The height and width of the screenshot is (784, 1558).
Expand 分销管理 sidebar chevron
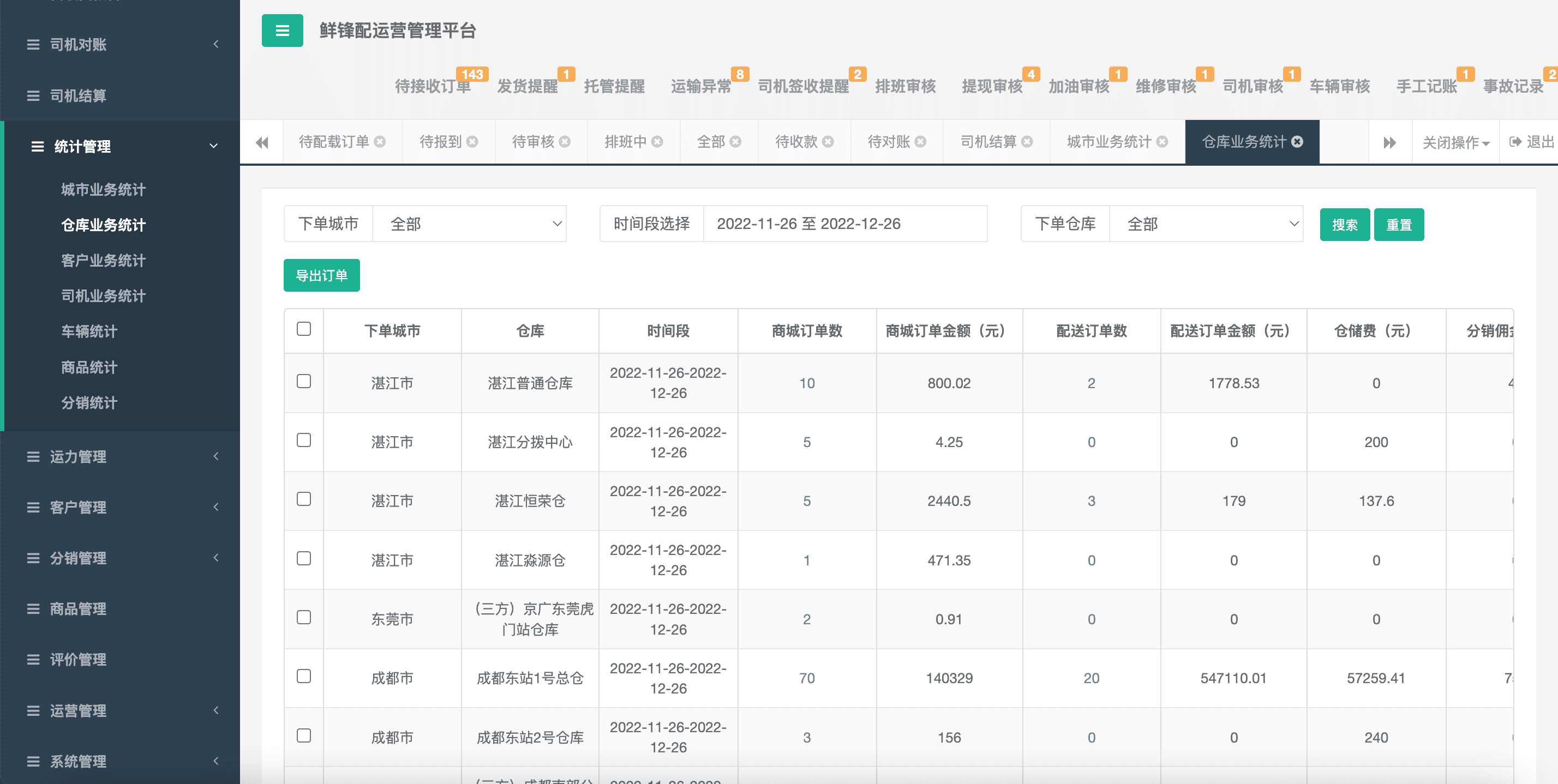coord(216,558)
